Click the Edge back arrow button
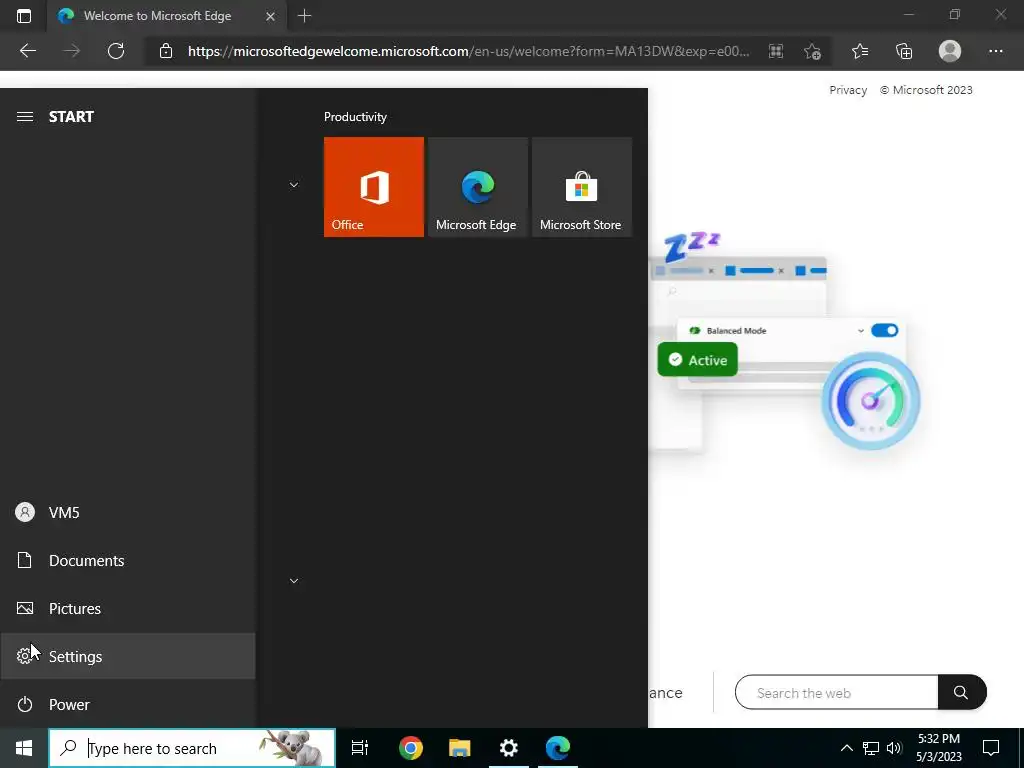1024x768 pixels. click(x=27, y=51)
